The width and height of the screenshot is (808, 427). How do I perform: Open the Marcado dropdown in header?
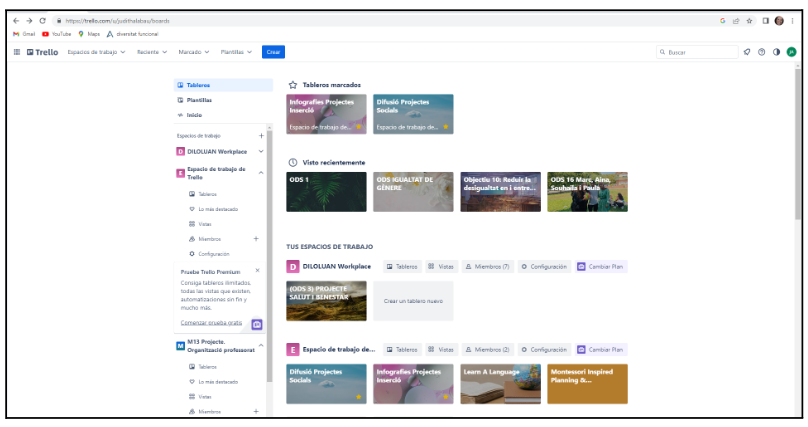pos(193,52)
